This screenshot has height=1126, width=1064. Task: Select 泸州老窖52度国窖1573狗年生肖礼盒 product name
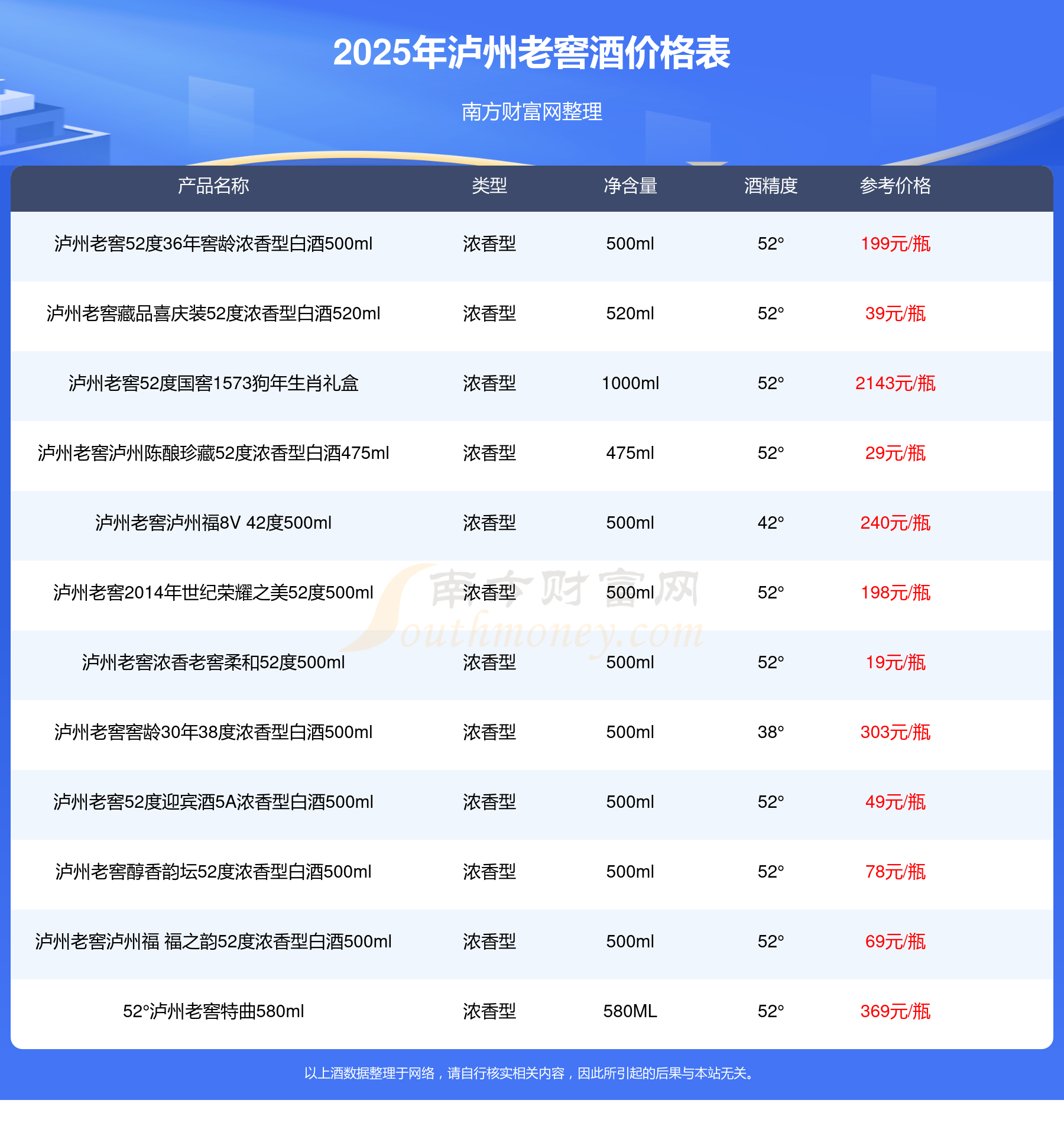[x=213, y=383]
